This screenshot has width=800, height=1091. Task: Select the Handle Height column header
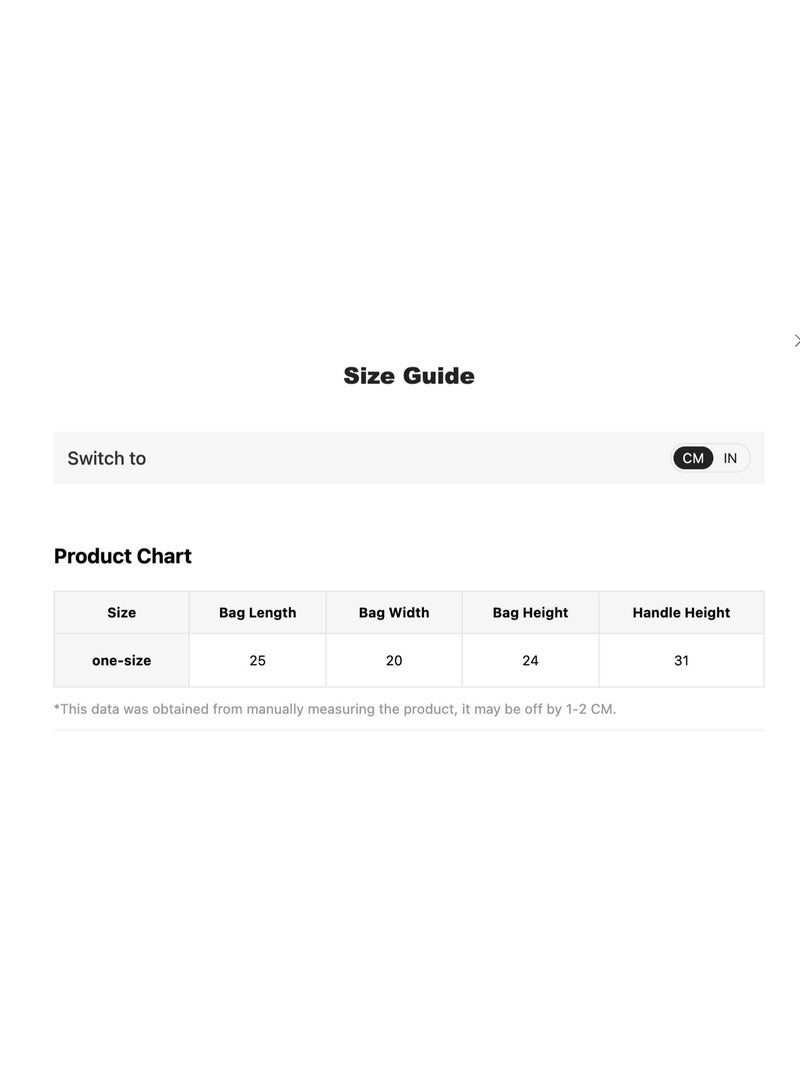coord(681,612)
